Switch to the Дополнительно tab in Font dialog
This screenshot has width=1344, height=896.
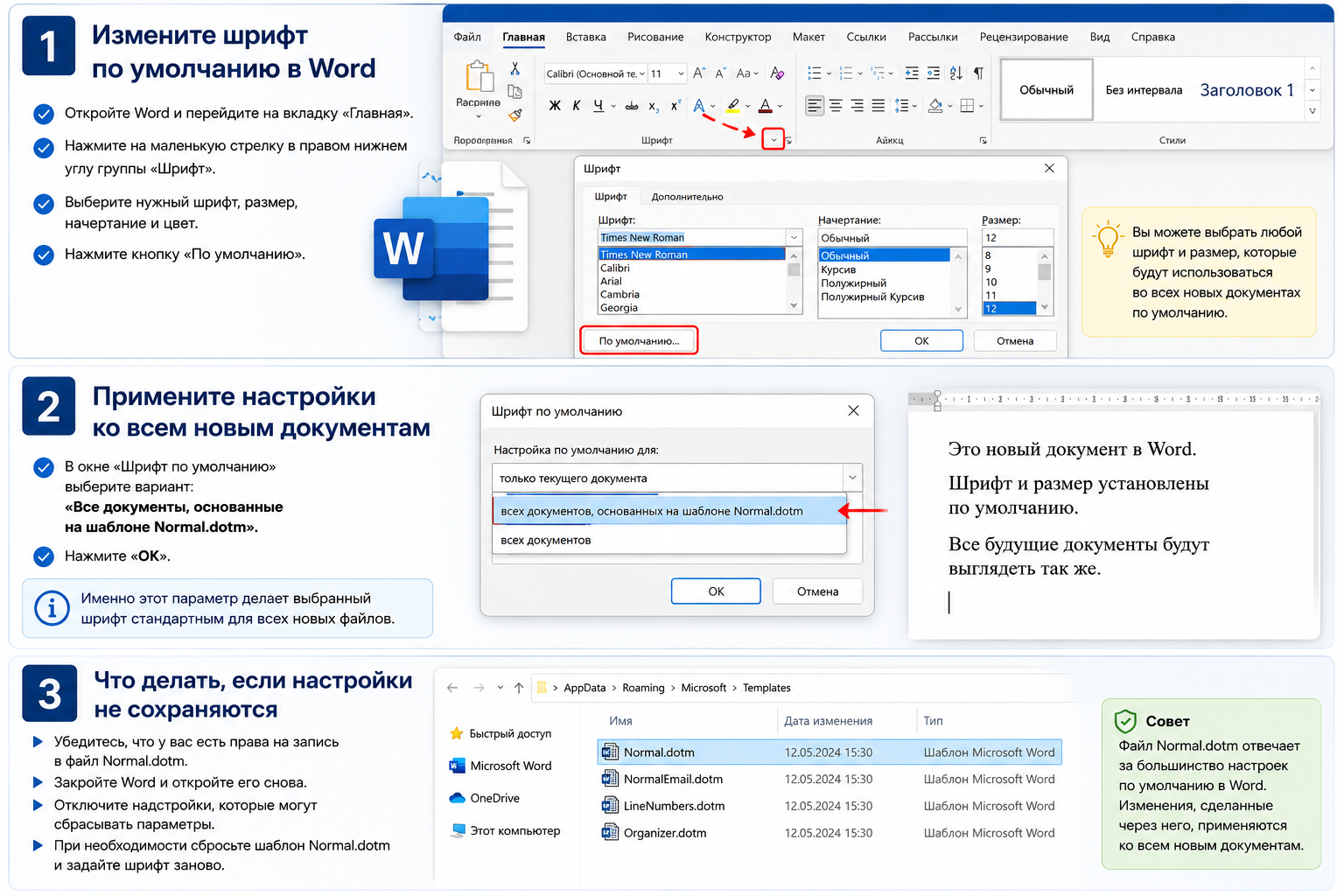[x=687, y=197]
